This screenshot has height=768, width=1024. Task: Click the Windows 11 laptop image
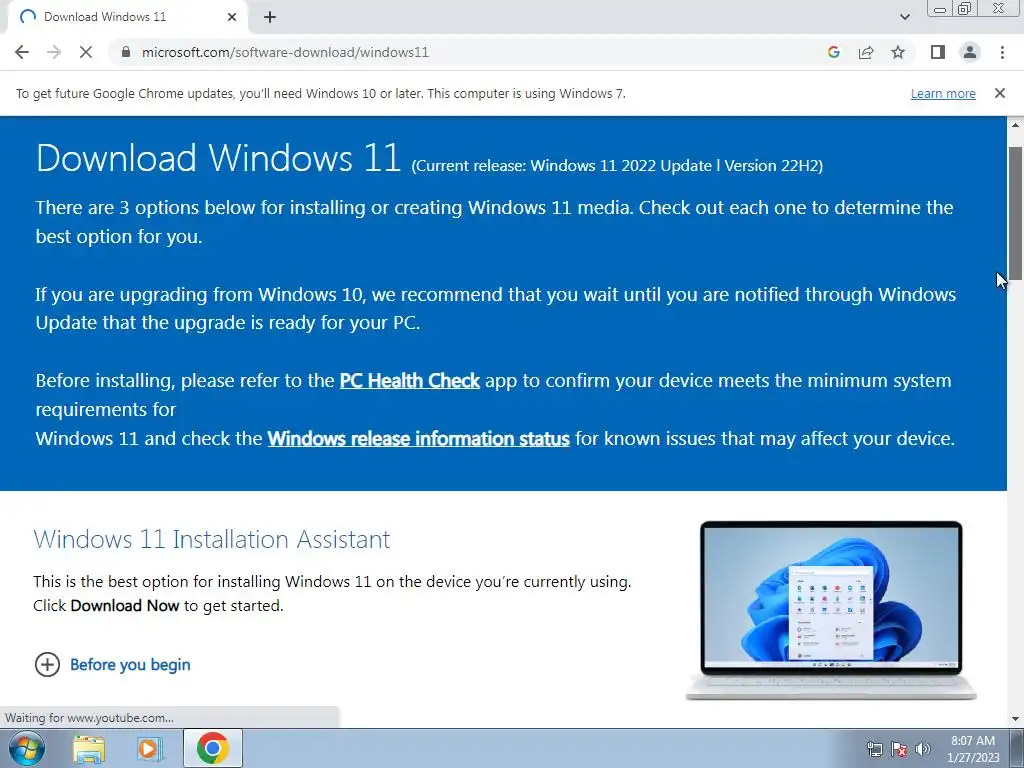tap(831, 611)
